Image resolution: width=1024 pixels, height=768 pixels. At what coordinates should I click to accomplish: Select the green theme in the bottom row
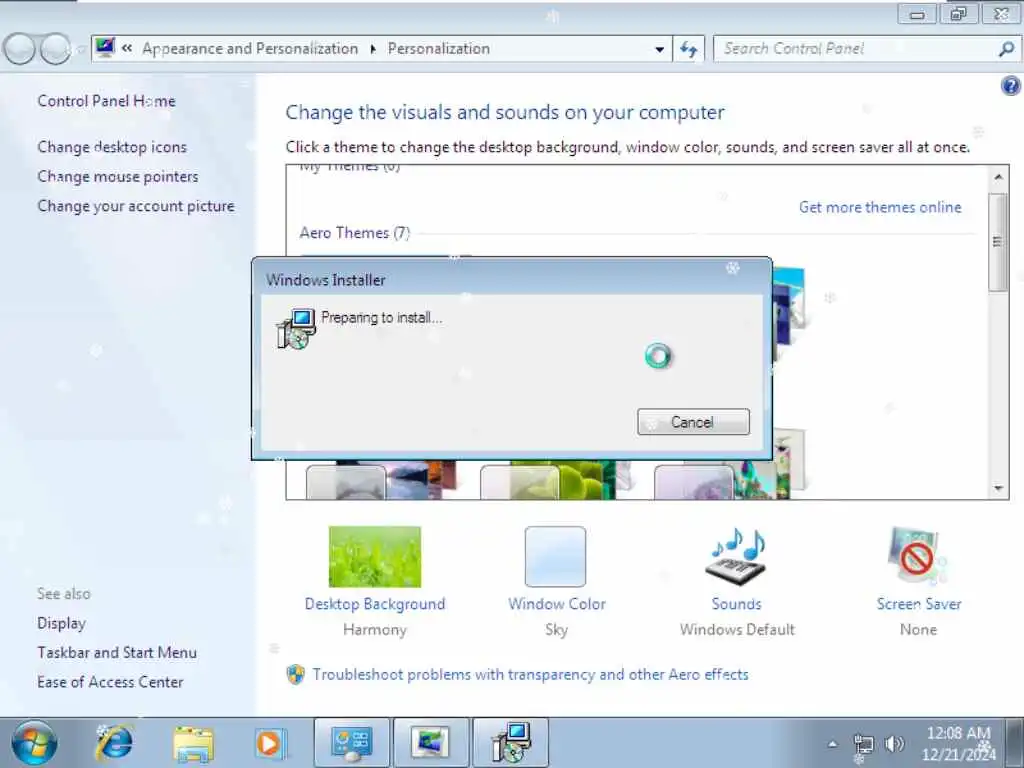pyautogui.click(x=555, y=480)
